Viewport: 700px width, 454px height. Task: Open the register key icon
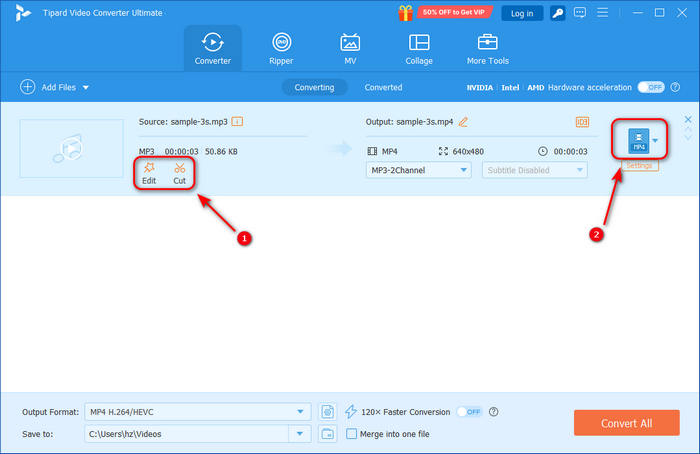(x=558, y=13)
